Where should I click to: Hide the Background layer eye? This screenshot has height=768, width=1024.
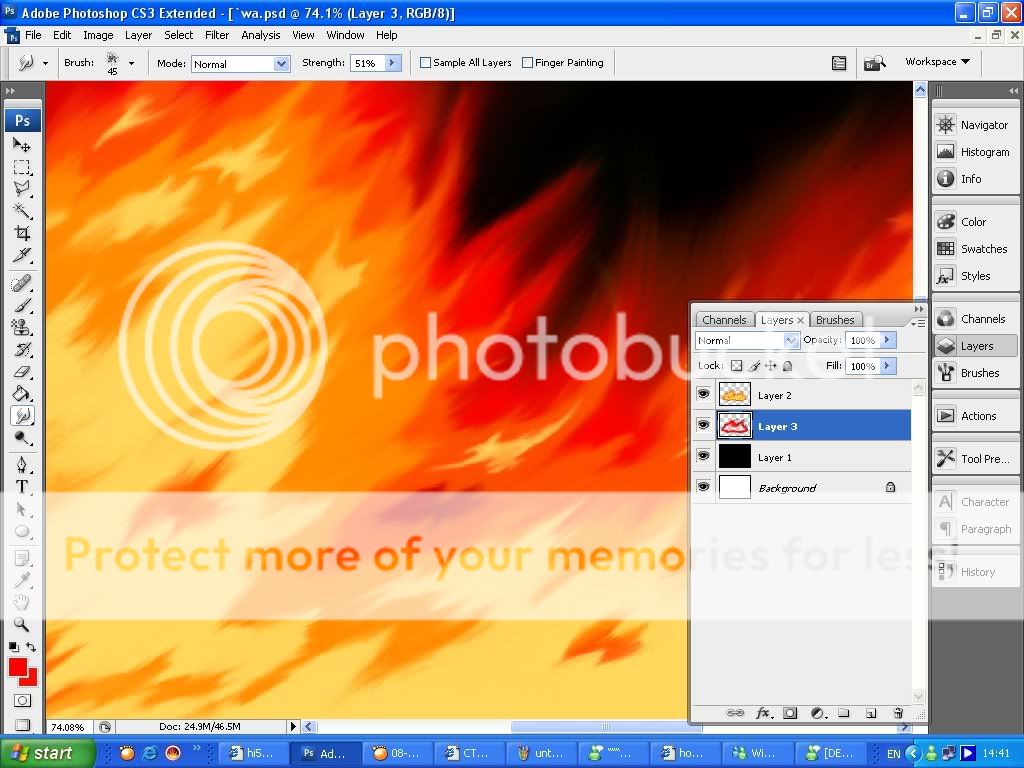703,487
